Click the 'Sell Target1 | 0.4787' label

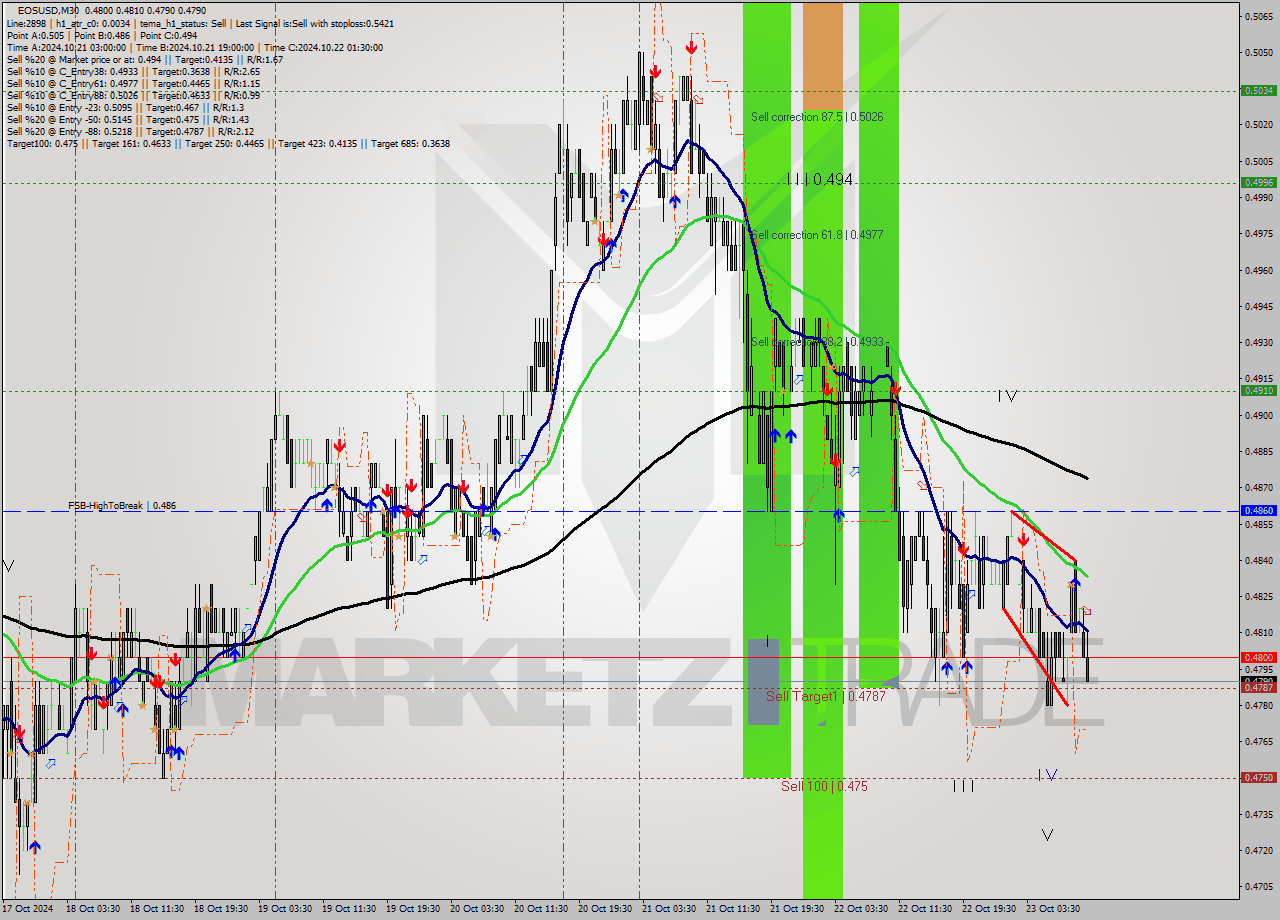[x=826, y=696]
